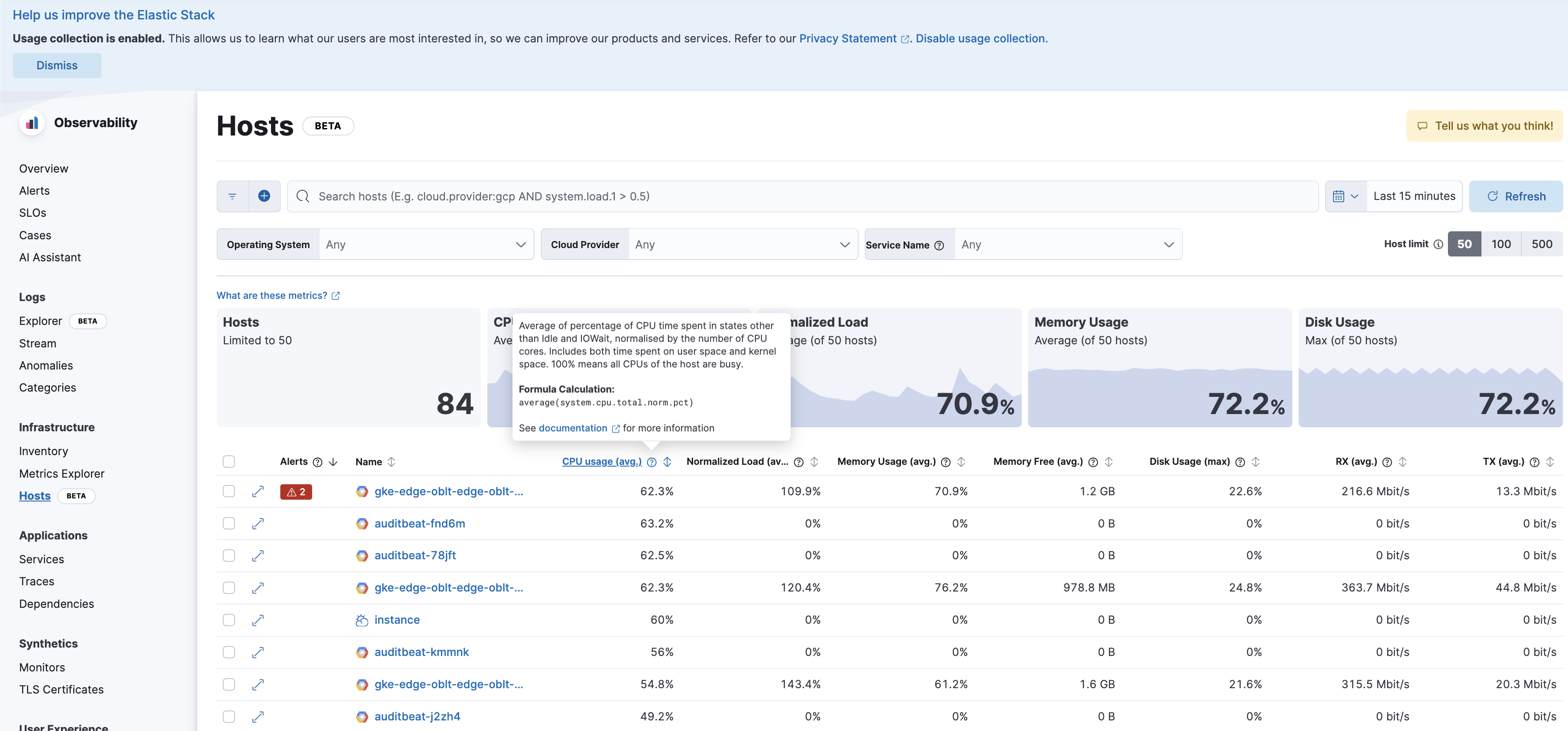
Task: Select checkbox for instance row
Action: (x=229, y=620)
